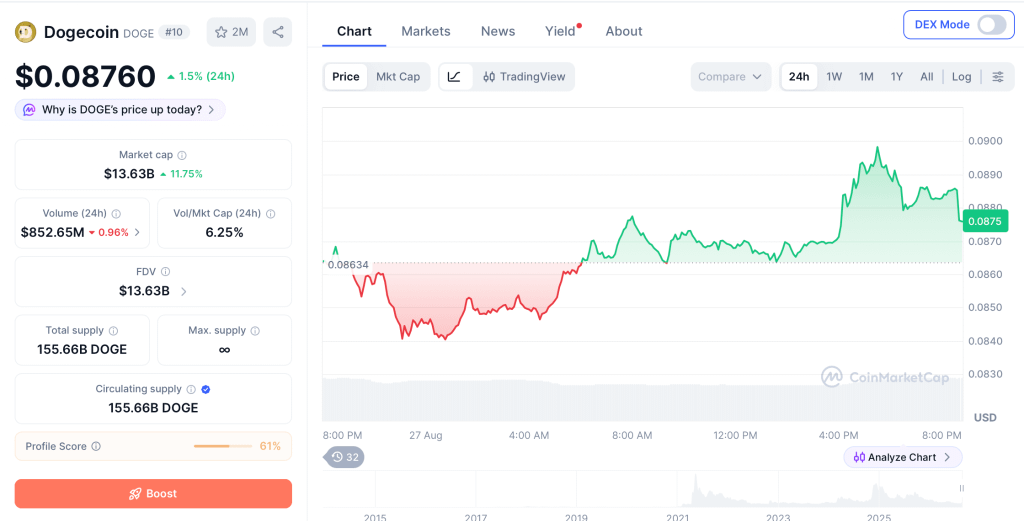Click the circulating supply verified badge

tap(205, 389)
